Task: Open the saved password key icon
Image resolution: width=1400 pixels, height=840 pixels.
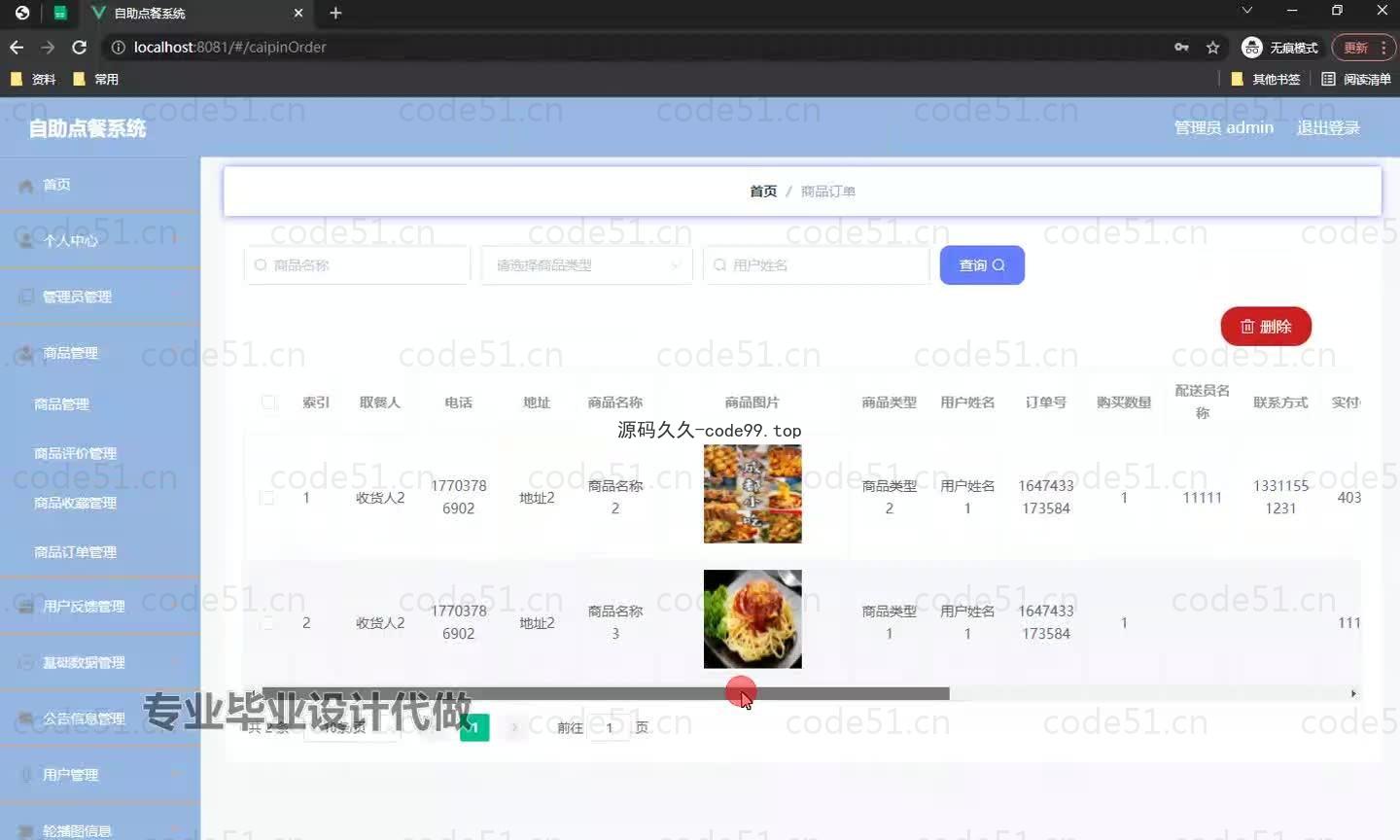Action: pos(1181,47)
